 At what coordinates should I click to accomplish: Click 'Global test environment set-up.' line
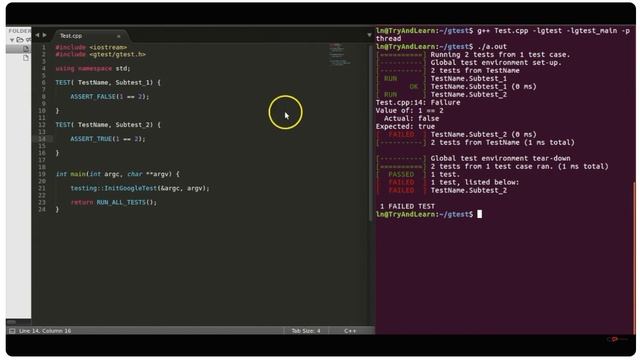click(x=496, y=62)
